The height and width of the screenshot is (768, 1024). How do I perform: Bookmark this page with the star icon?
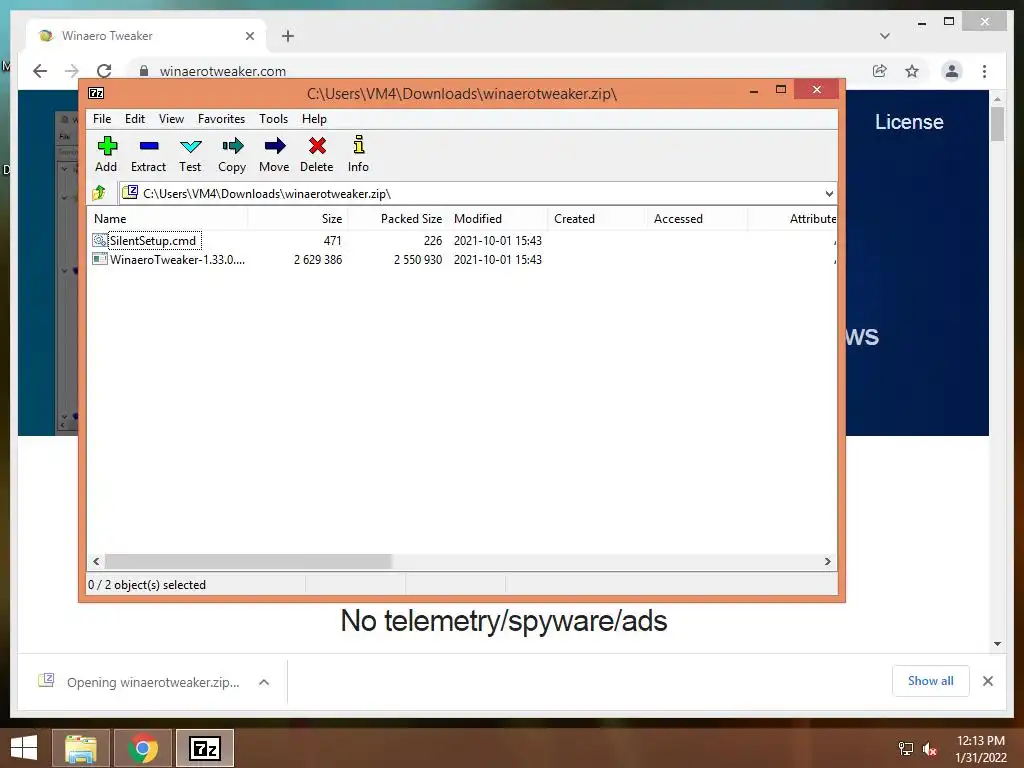point(912,71)
